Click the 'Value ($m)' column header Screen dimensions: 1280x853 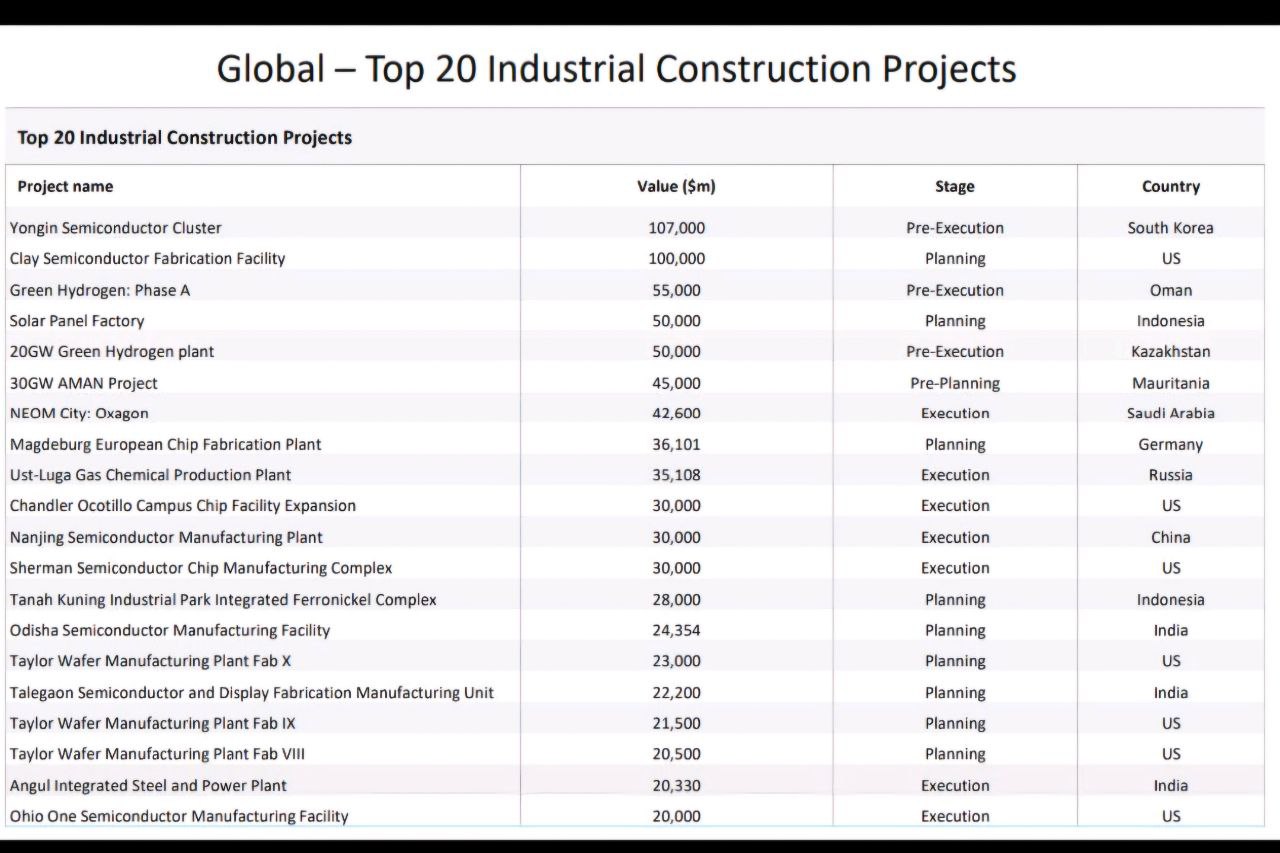[x=676, y=187]
